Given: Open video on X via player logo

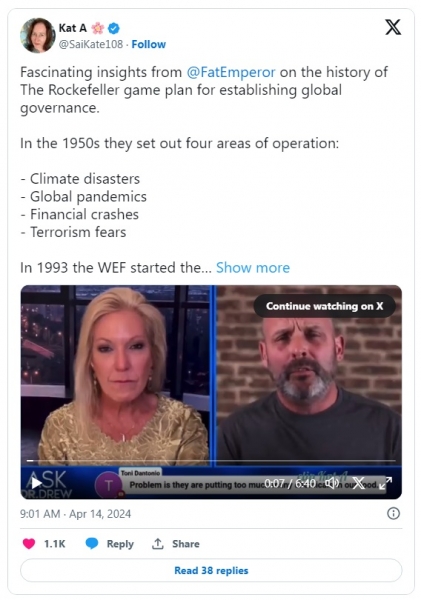Looking at the screenshot, I should 359,483.
